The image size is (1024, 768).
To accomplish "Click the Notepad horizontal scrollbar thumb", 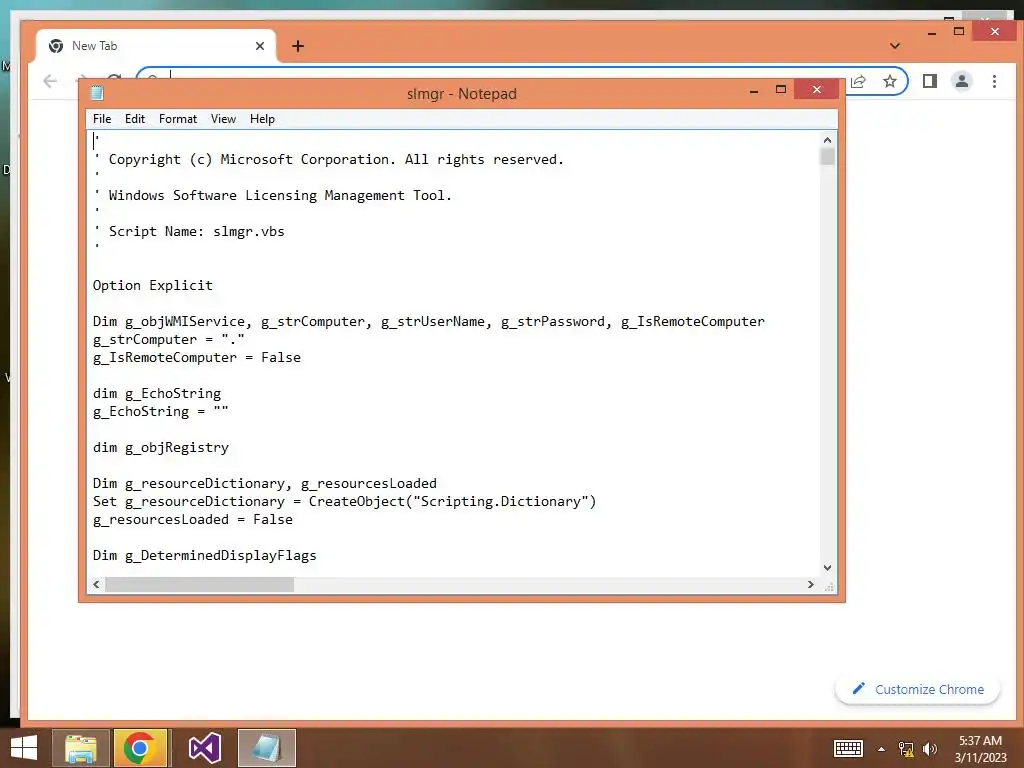I will pos(199,584).
